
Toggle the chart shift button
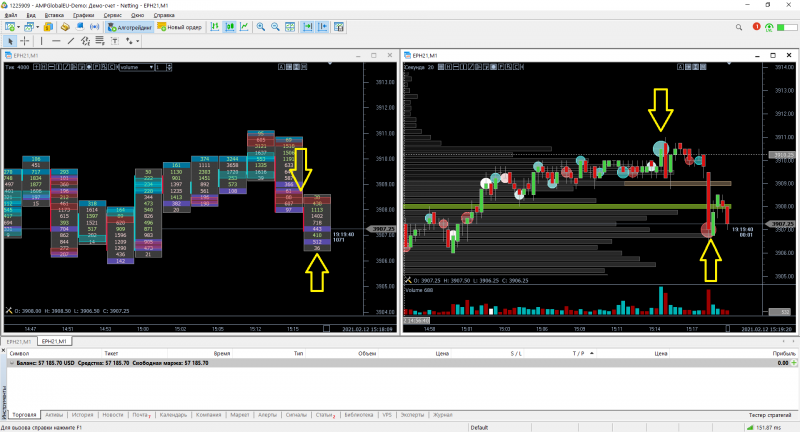pos(322,27)
